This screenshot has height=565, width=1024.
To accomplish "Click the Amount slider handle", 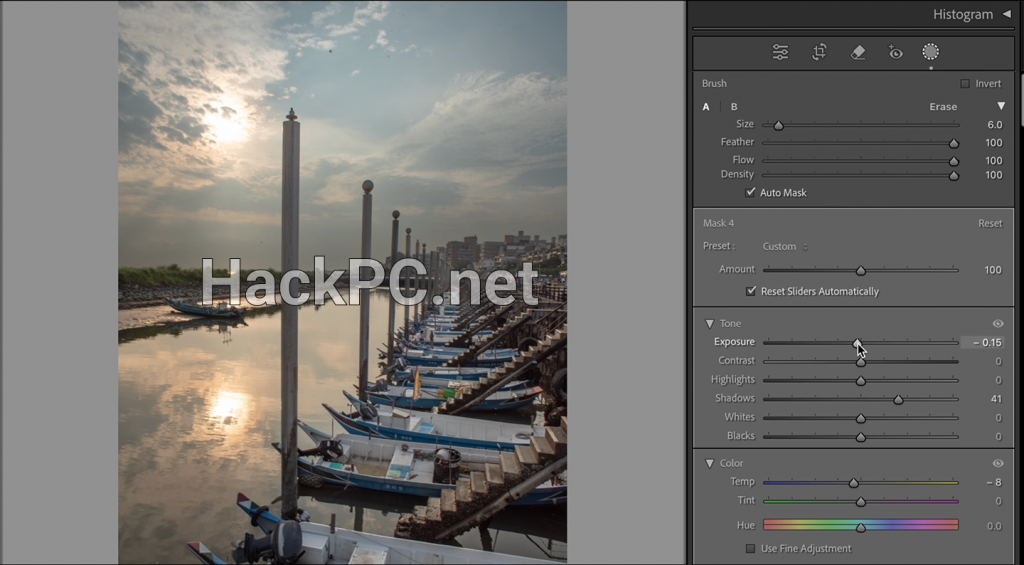I will coord(861,270).
